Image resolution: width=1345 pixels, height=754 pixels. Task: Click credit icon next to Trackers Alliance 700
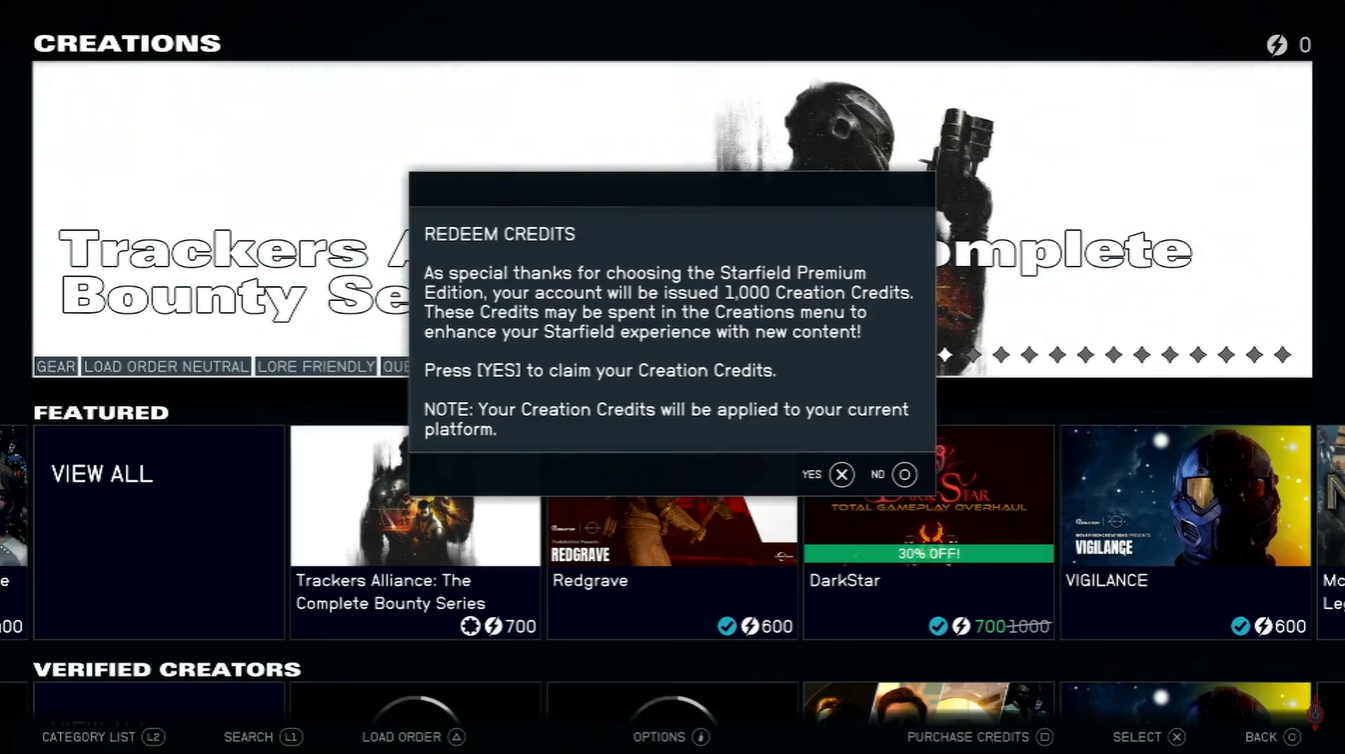pyautogui.click(x=493, y=627)
